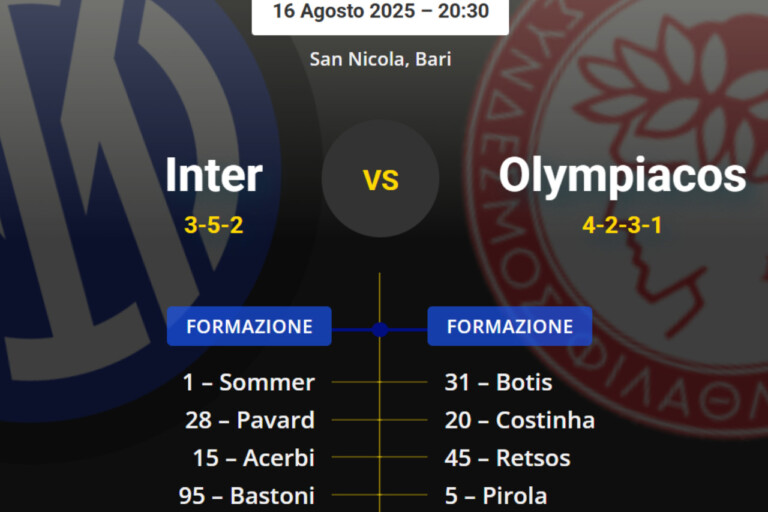This screenshot has height=512, width=768.
Task: Open Inter's Formazione button
Action: click(x=249, y=326)
